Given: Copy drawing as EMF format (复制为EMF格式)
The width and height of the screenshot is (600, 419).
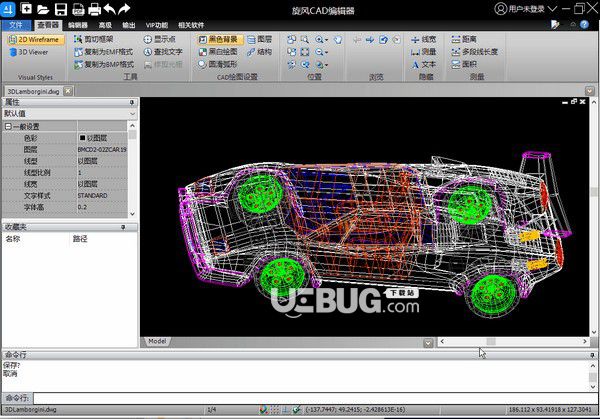Looking at the screenshot, I should [104, 52].
